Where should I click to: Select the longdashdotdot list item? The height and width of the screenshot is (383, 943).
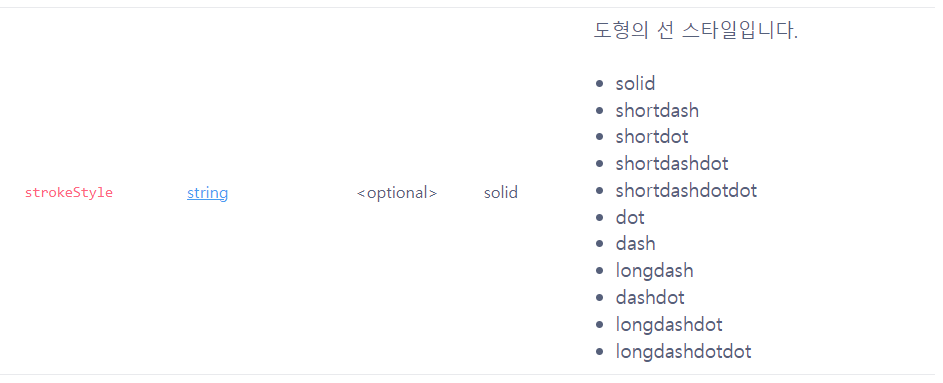click(x=684, y=351)
